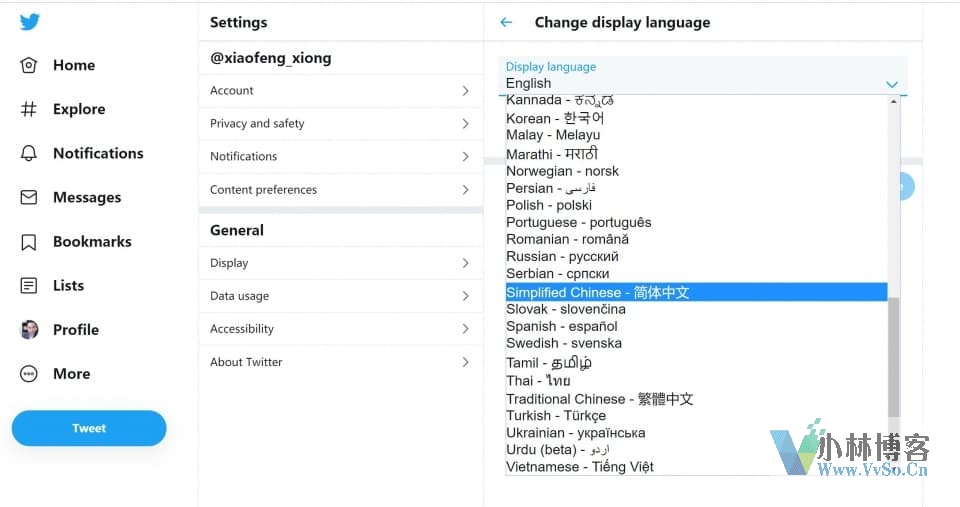Image resolution: width=960 pixels, height=507 pixels.
Task: Open Notifications via the bell icon
Action: [29, 153]
